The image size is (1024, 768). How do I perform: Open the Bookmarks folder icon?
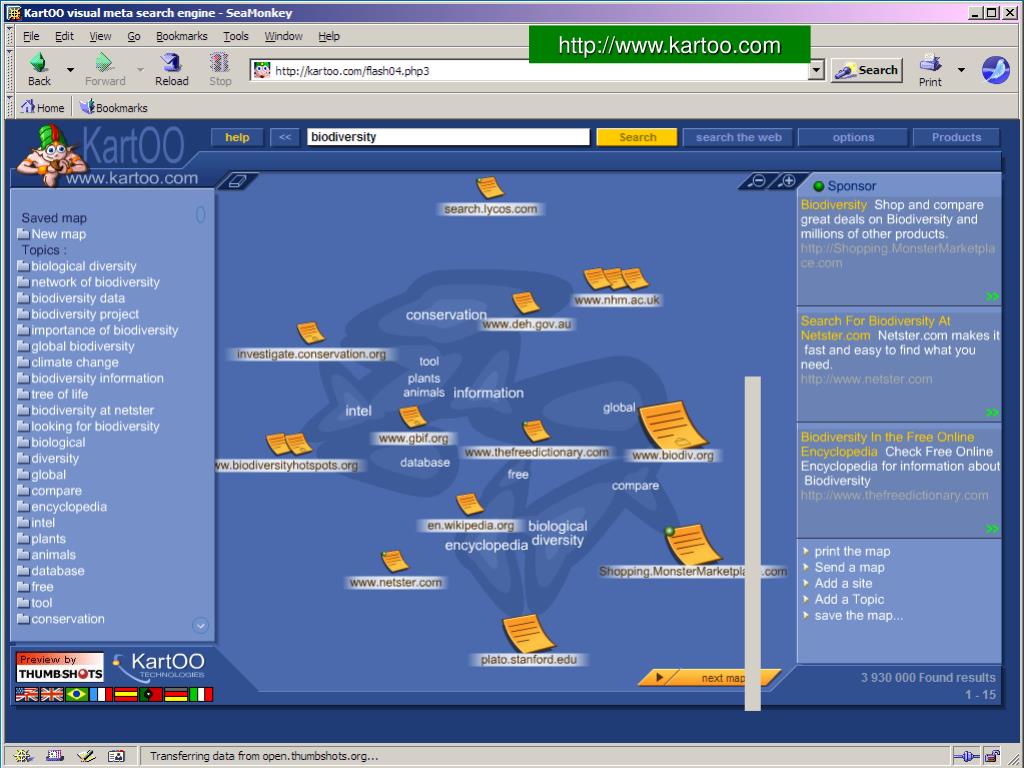[87, 106]
